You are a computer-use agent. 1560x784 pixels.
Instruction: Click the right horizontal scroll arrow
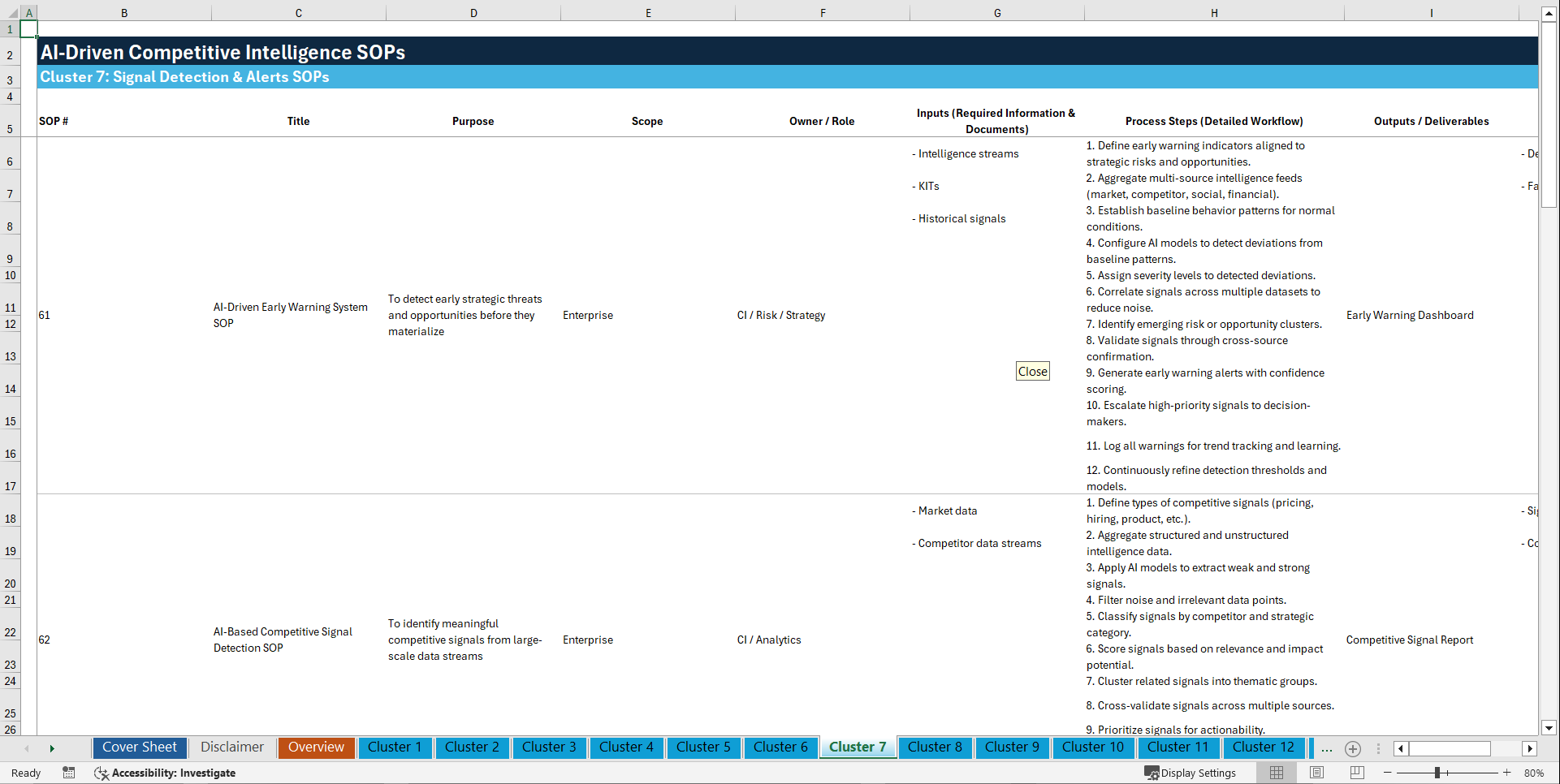pos(1530,748)
